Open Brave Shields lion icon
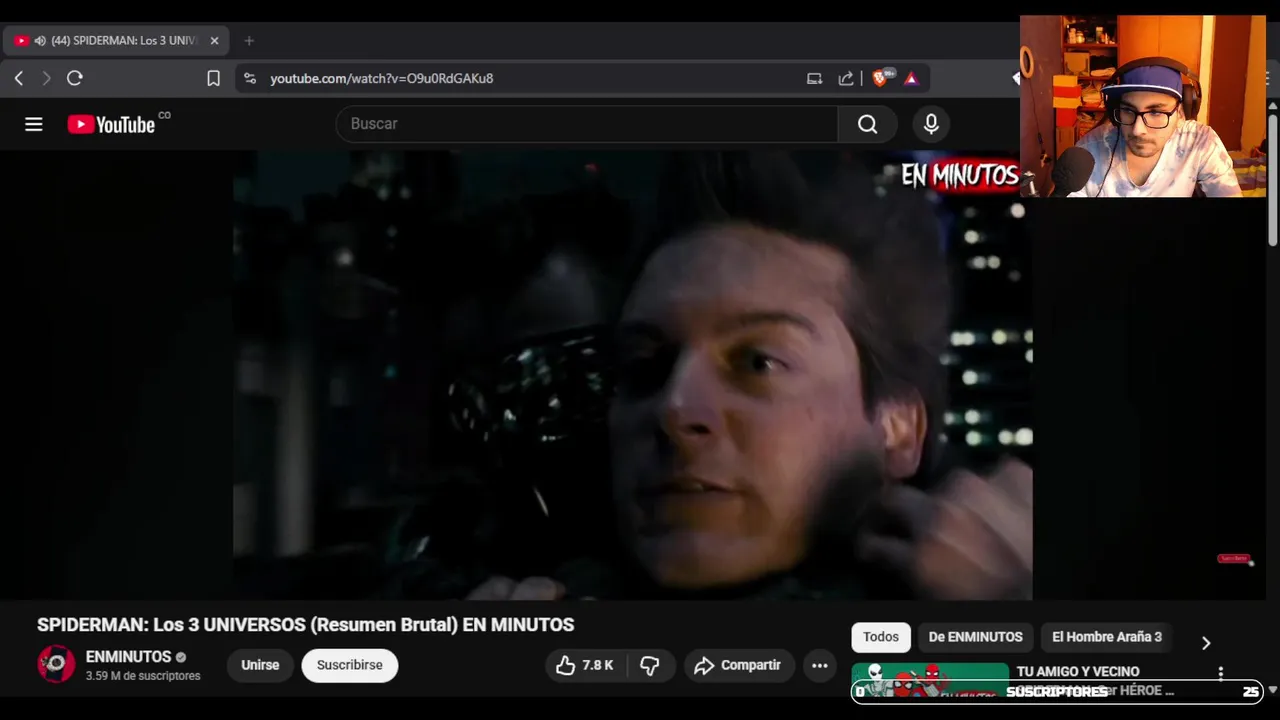Screen dimensions: 1280x720 coord(881,78)
